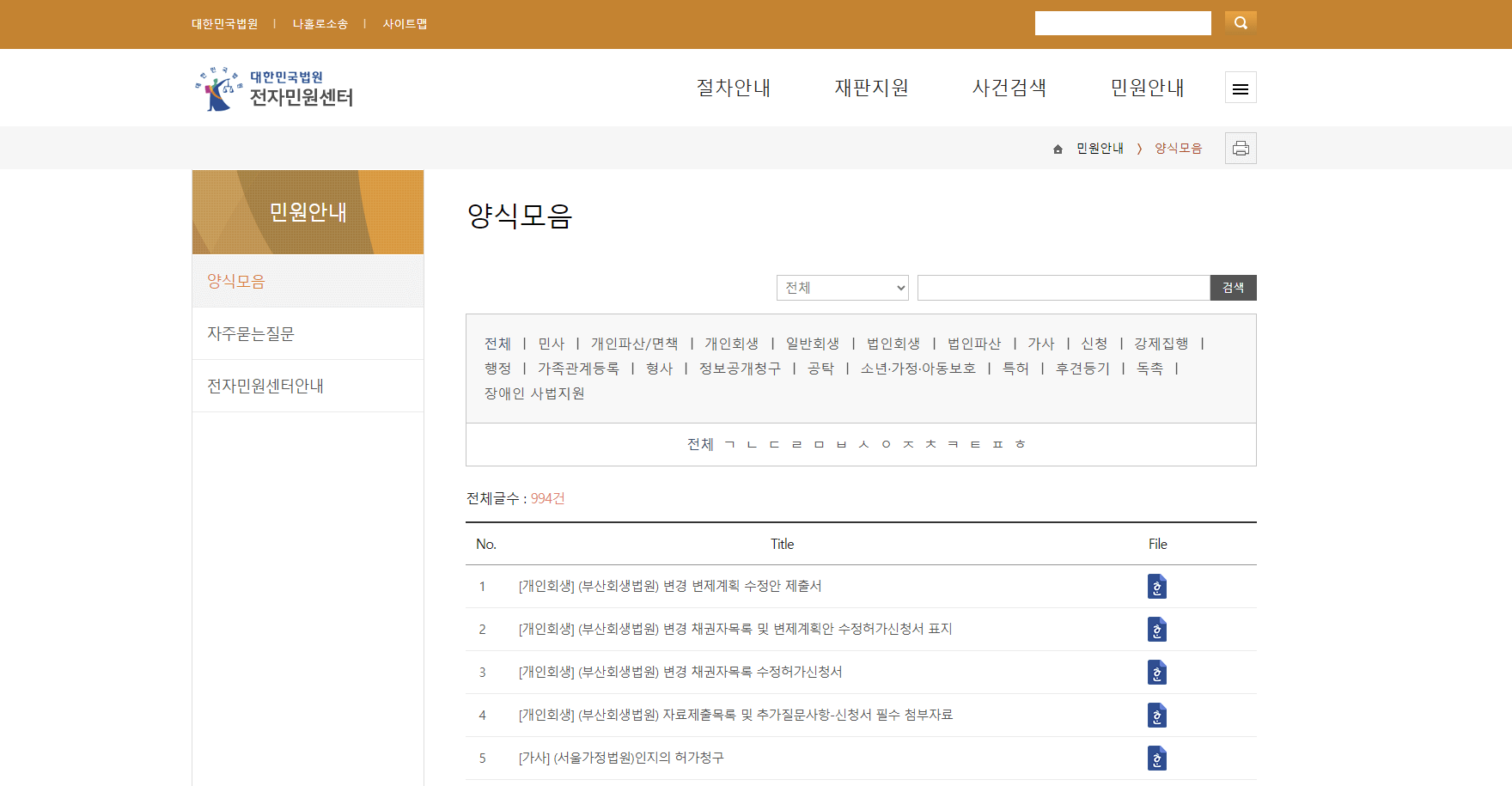Download the HWP file for 인지의 허가청구
The width and height of the screenshot is (1512, 786).
tap(1157, 759)
